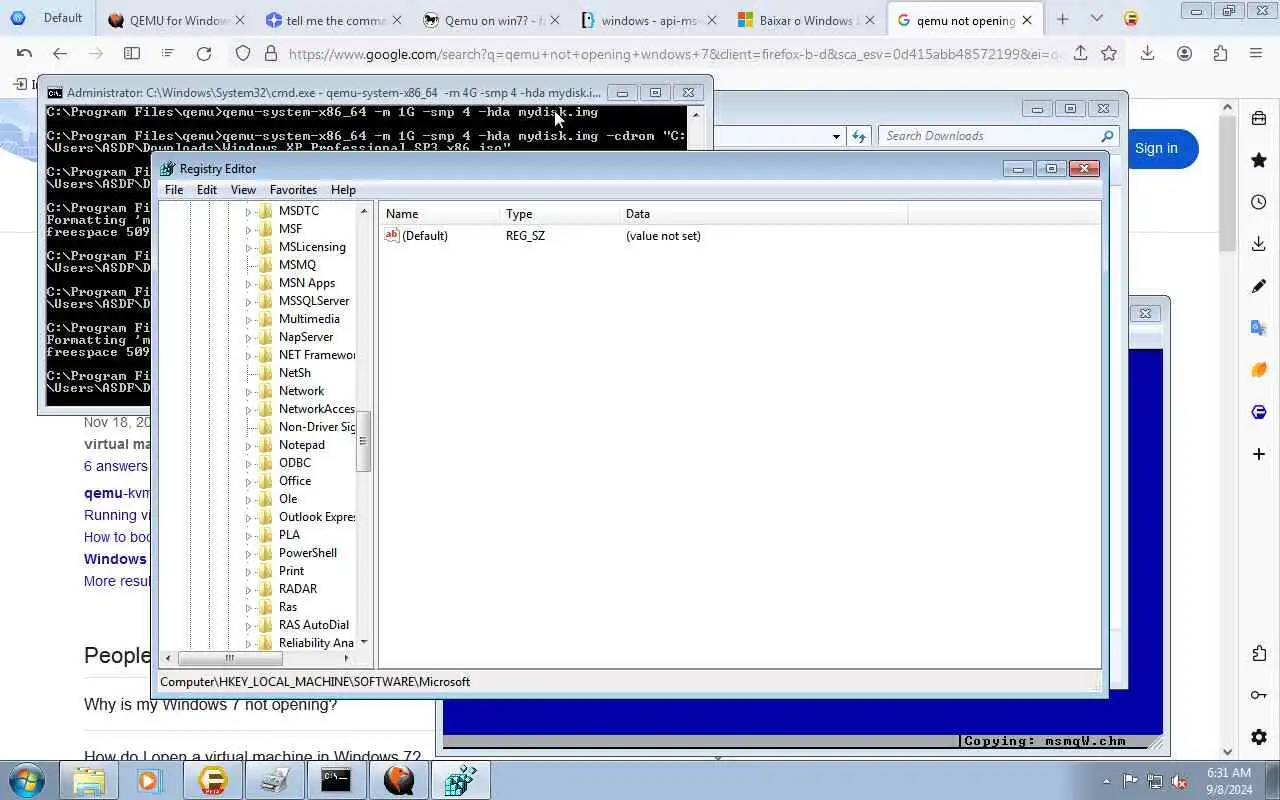Switch to cmd window in taskbar
This screenshot has height=800, width=1280.
click(336, 780)
